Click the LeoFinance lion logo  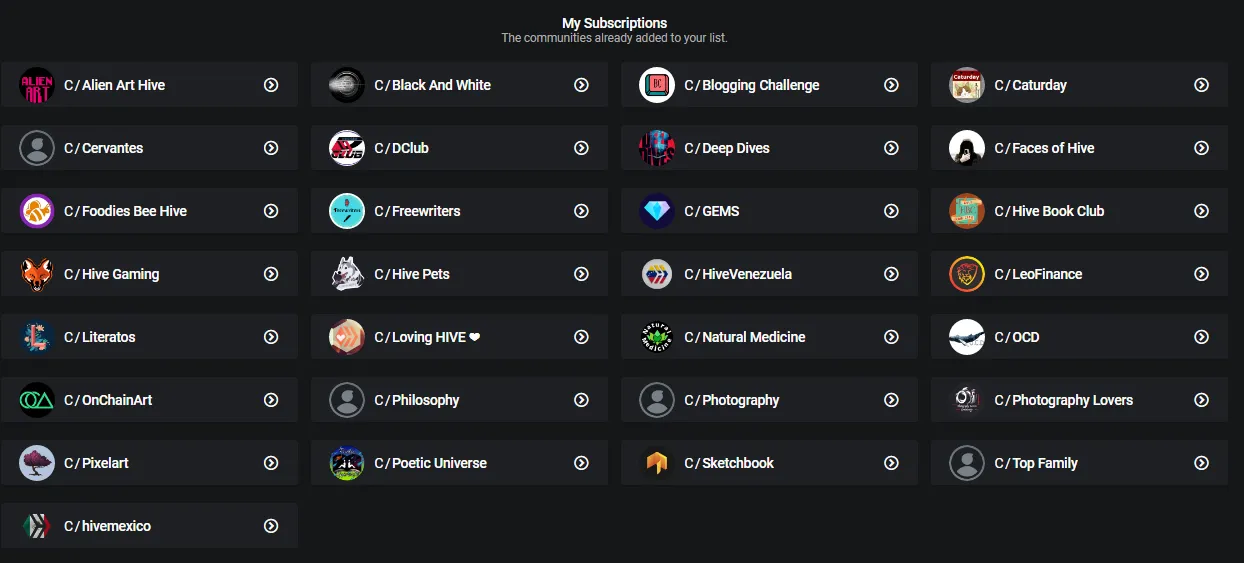(967, 274)
